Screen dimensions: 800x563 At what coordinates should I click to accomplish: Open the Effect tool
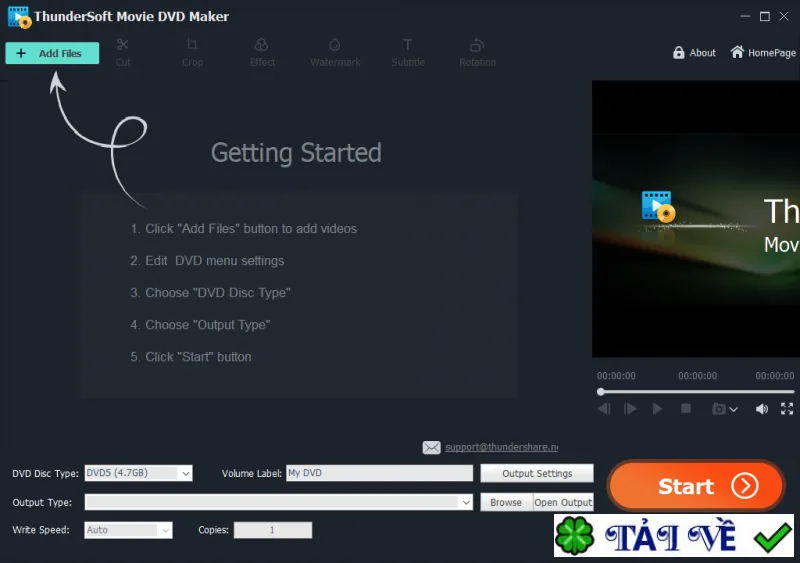262,53
